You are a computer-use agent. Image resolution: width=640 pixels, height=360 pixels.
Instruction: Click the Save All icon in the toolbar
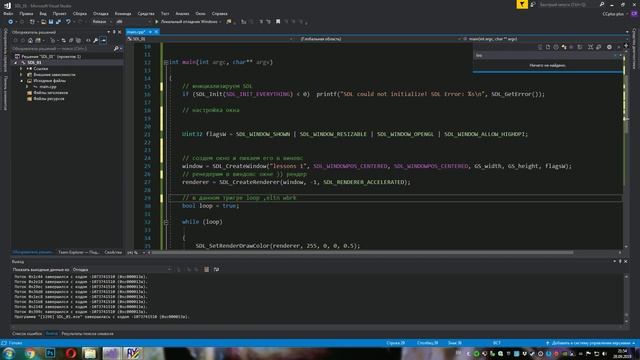coord(58,22)
